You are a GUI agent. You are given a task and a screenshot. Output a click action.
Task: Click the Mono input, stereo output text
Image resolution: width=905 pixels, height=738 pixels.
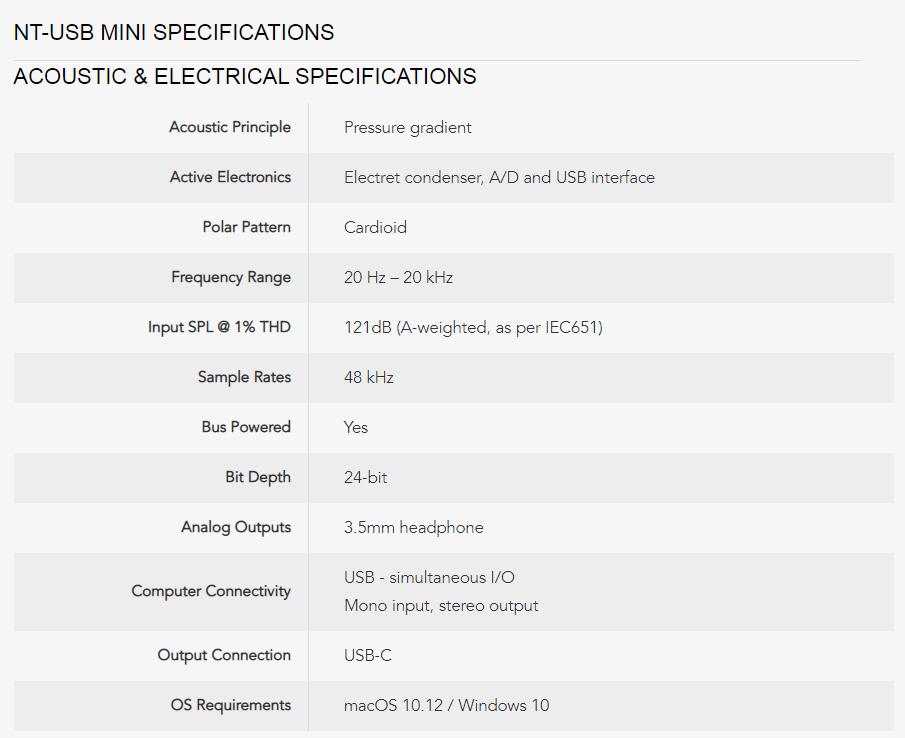pos(441,605)
